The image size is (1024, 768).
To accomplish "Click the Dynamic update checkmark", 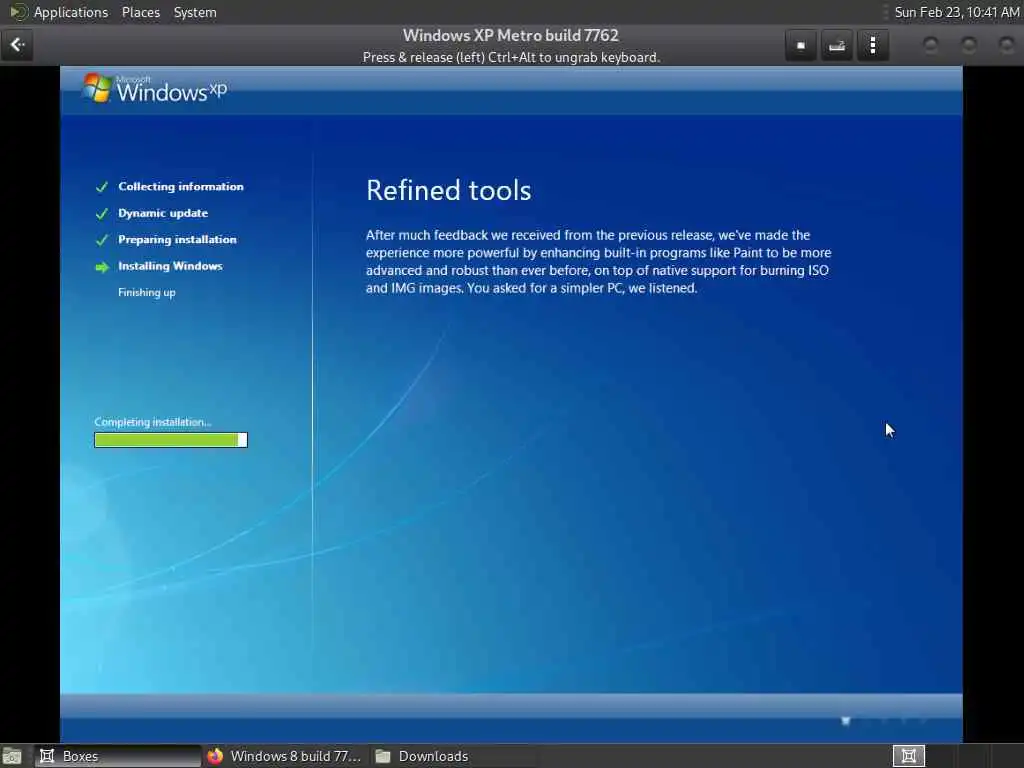I will pos(101,214).
